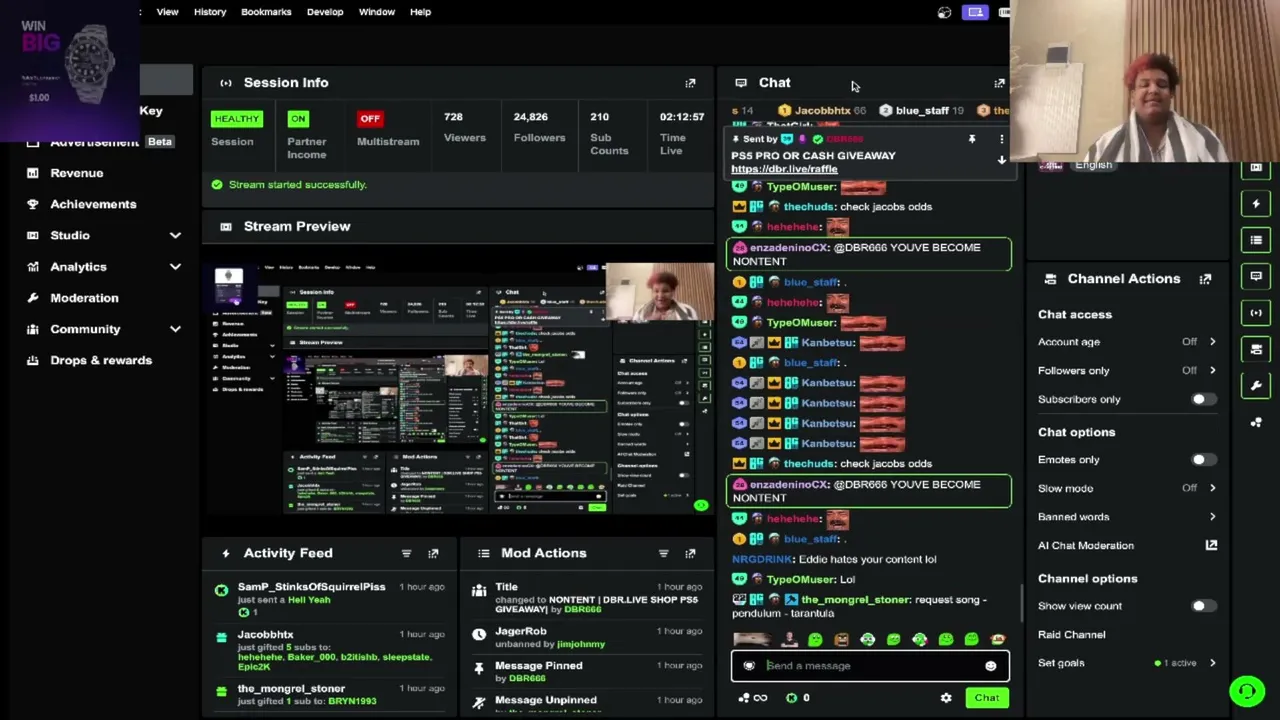
Task: Click the channel actions sidebar icon
Action: pos(1256,349)
